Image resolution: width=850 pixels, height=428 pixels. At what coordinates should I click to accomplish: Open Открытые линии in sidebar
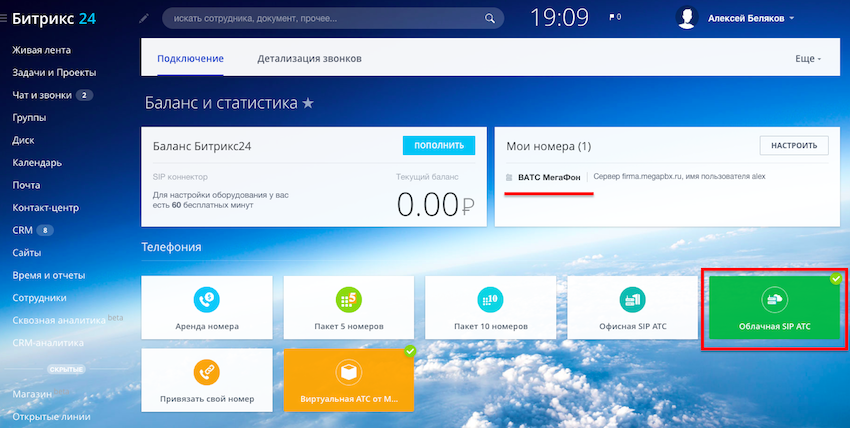pos(51,417)
